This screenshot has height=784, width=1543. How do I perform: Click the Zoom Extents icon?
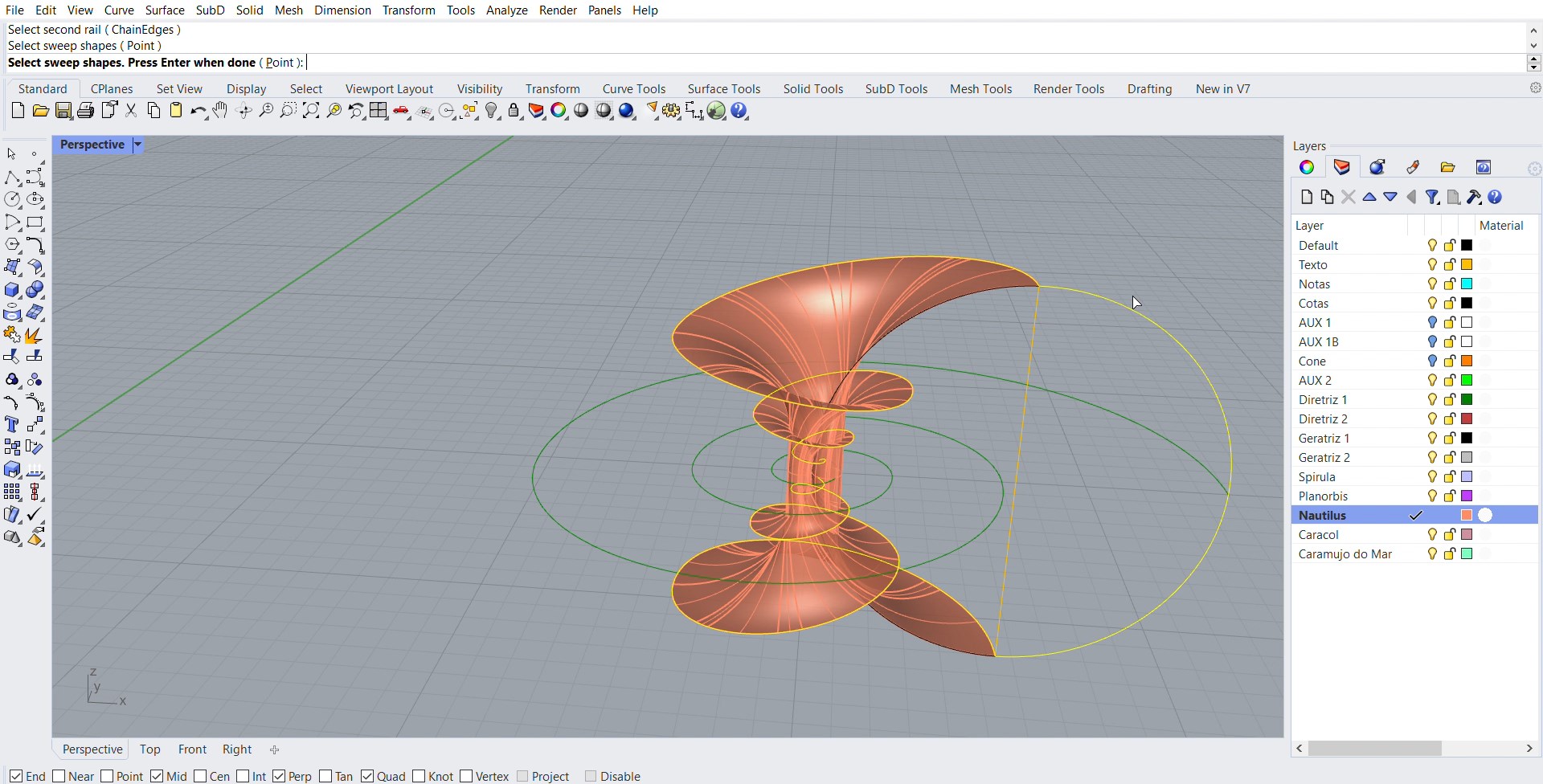tap(311, 111)
